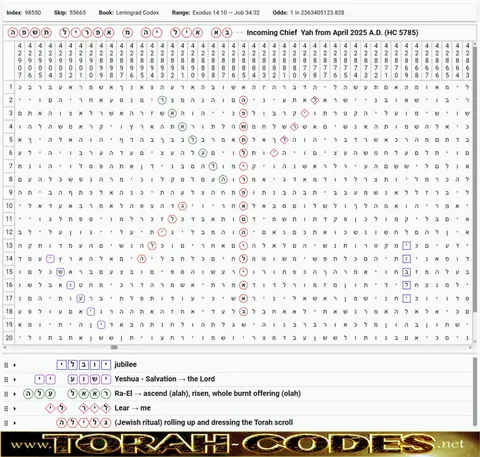This screenshot has width=480, height=457.
Task: Click the red diamond letter in row 5
Action: (284, 140)
